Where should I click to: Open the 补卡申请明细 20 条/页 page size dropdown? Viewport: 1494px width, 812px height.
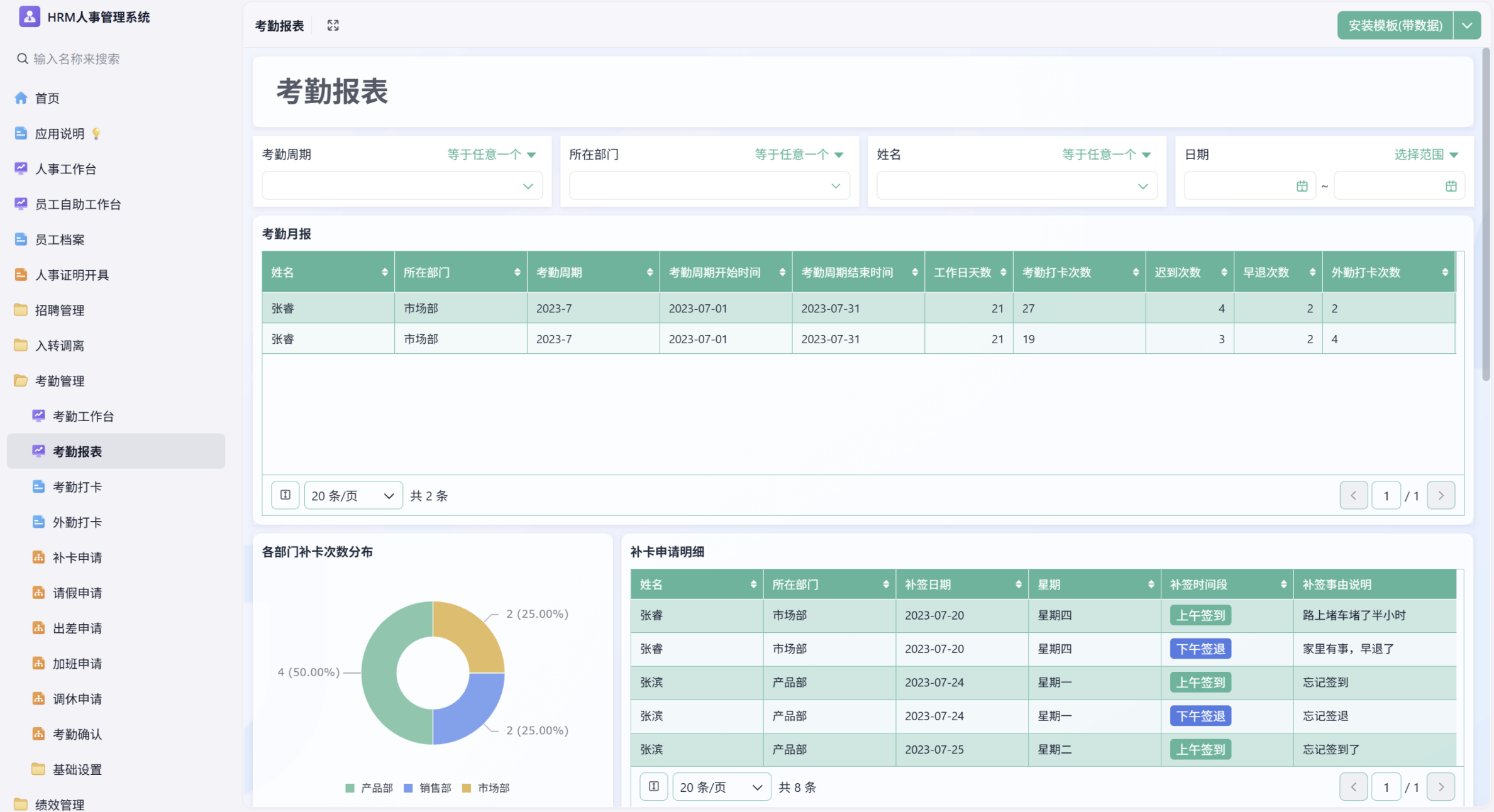point(722,787)
